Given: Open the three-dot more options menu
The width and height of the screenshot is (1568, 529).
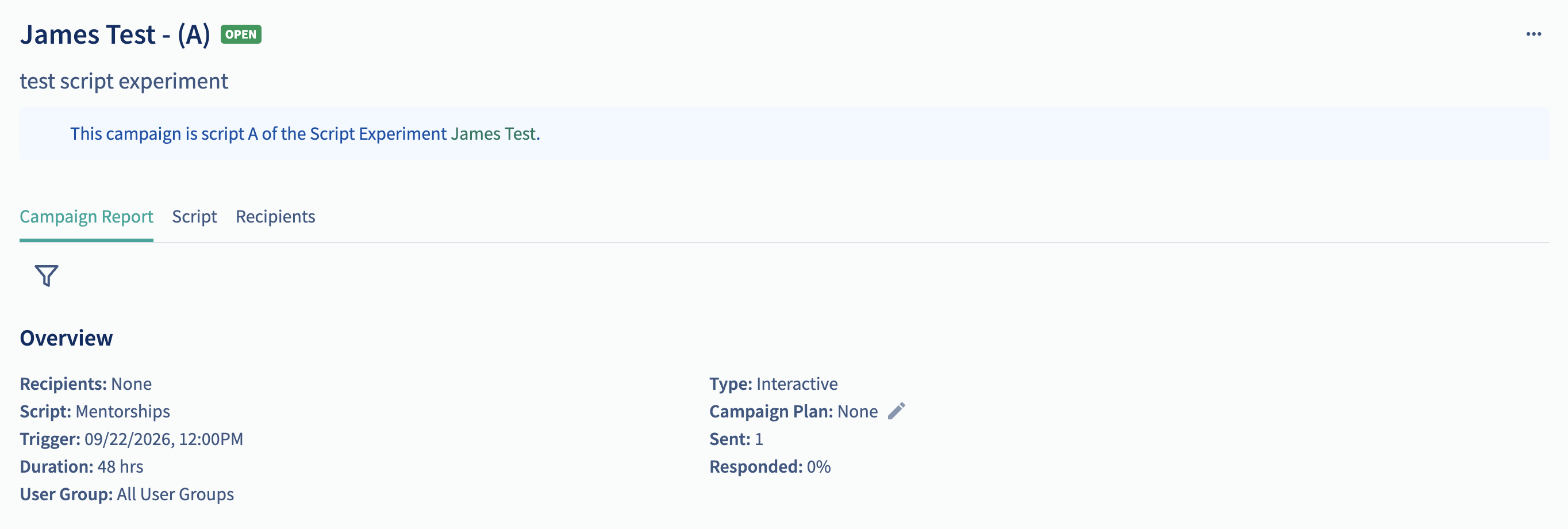Looking at the screenshot, I should point(1534,34).
